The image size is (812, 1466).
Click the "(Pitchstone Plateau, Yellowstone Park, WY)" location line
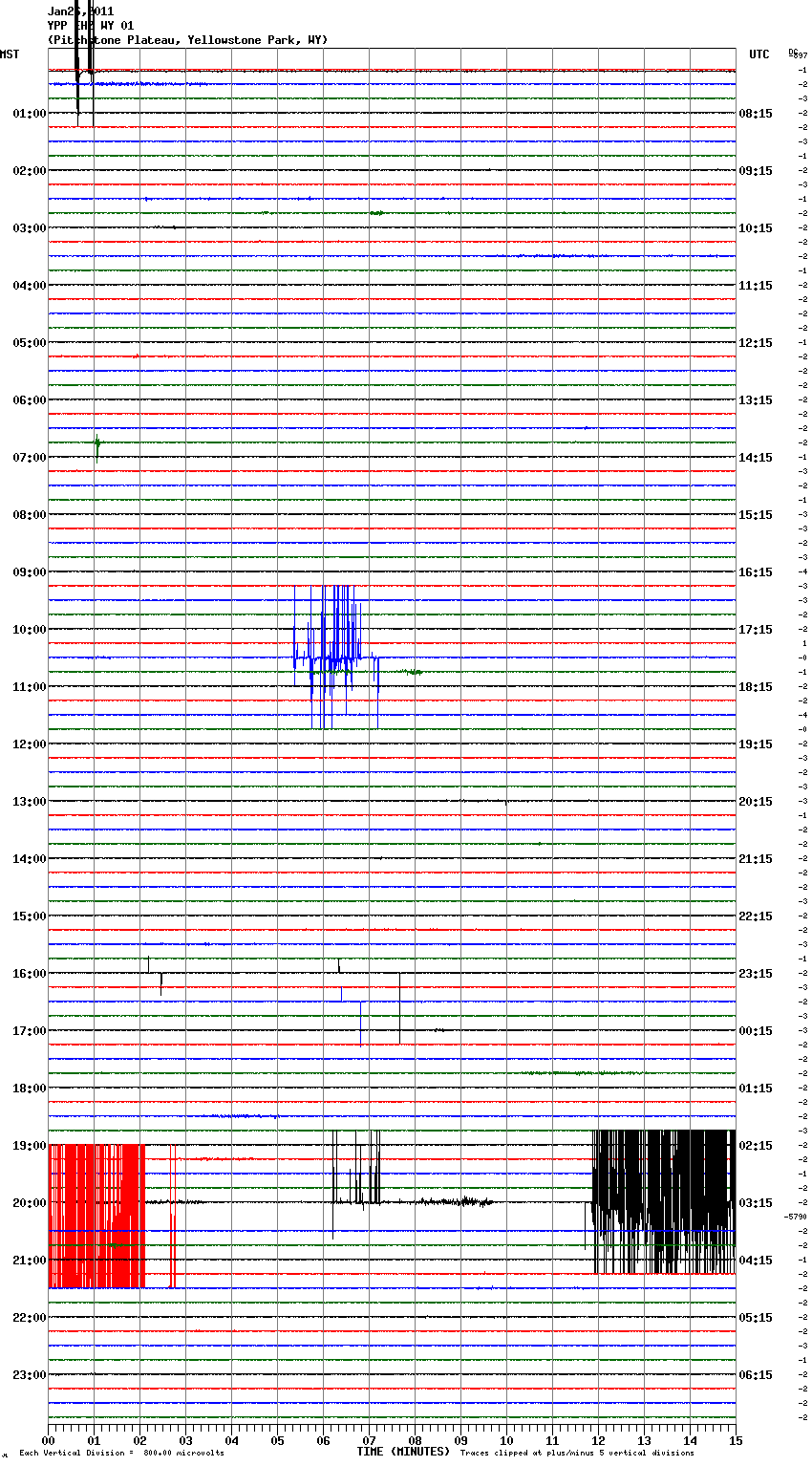187,40
